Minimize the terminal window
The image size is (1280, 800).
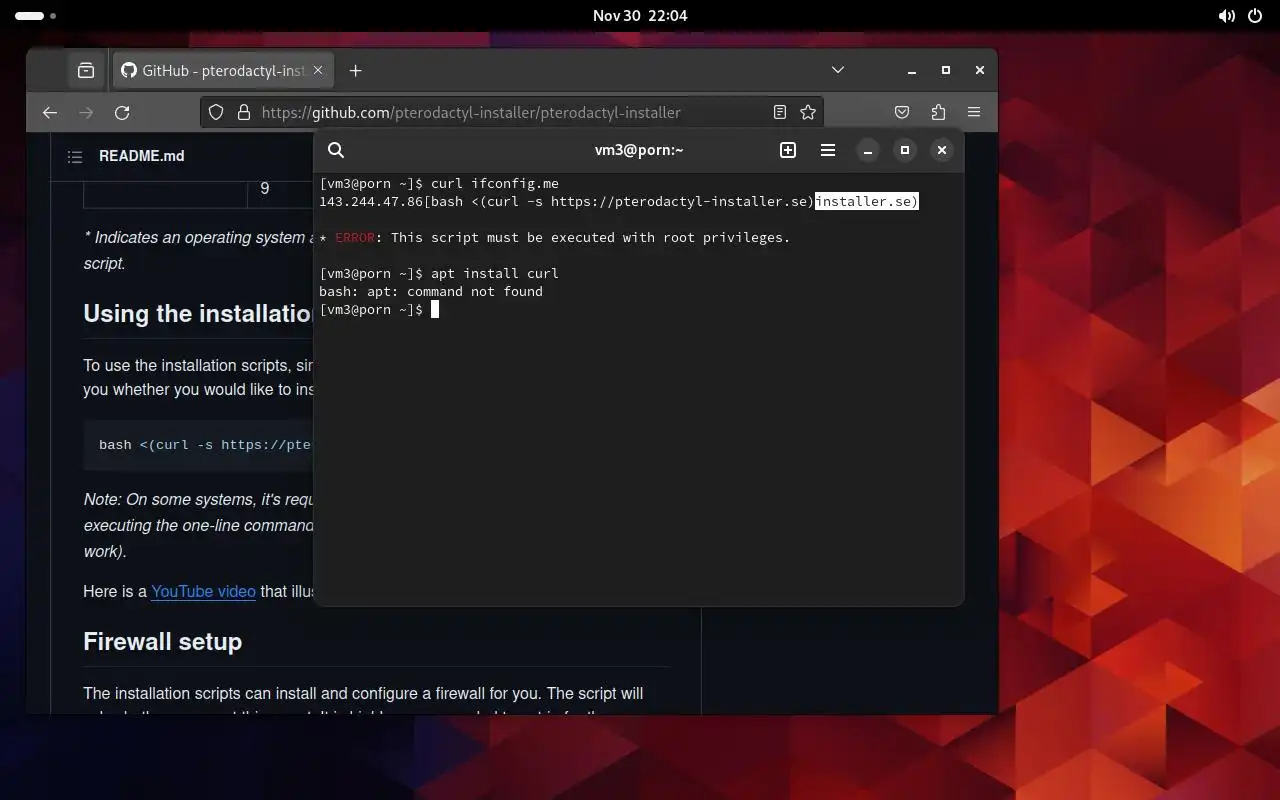(x=868, y=150)
